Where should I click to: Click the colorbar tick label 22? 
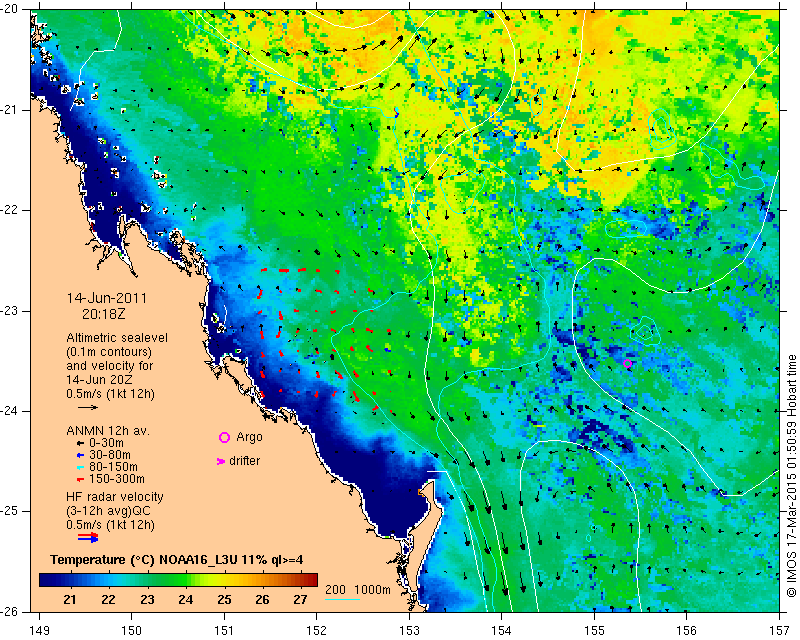click(108, 600)
